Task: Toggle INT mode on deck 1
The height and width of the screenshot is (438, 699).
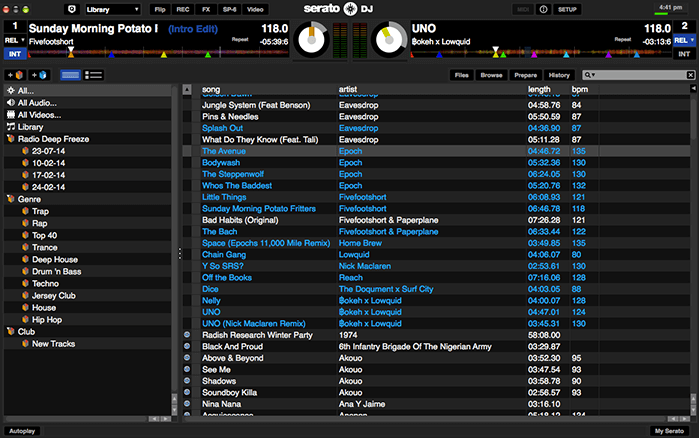Action: pos(15,54)
